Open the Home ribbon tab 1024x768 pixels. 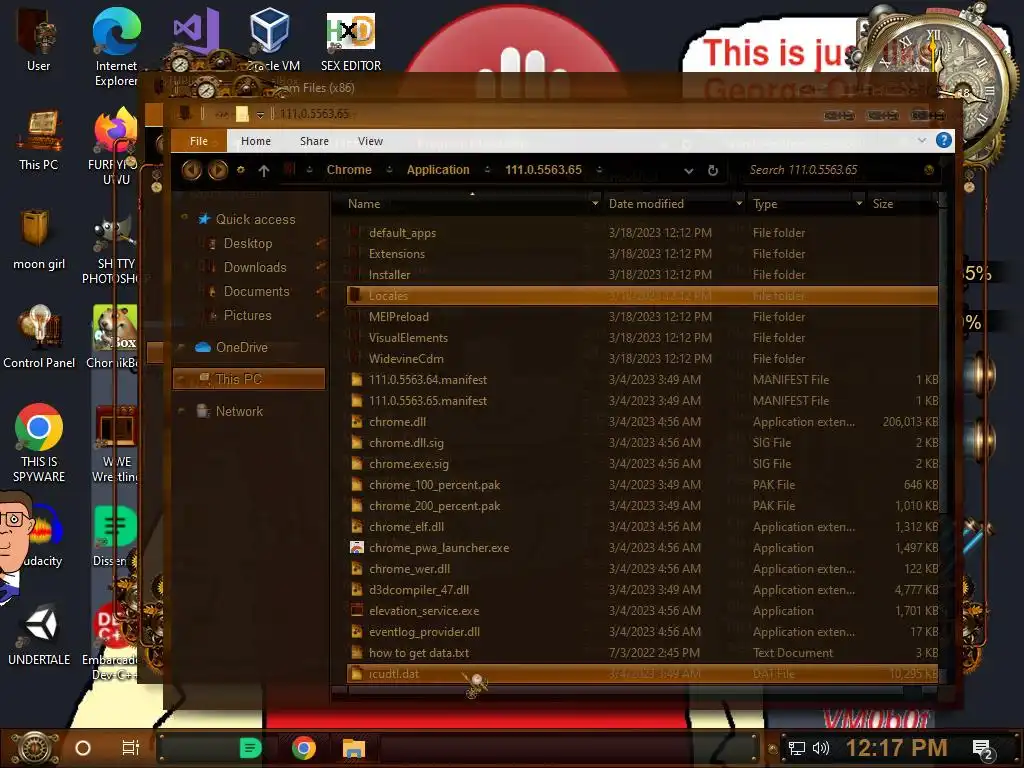click(256, 141)
